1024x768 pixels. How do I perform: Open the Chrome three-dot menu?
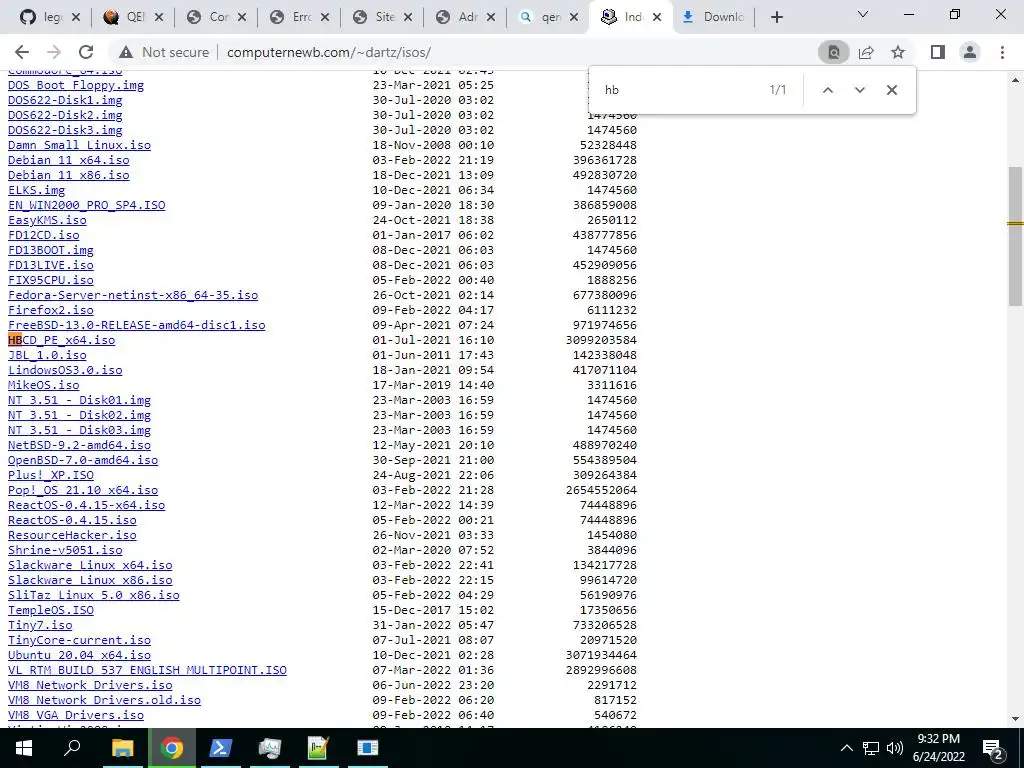(x=1002, y=52)
